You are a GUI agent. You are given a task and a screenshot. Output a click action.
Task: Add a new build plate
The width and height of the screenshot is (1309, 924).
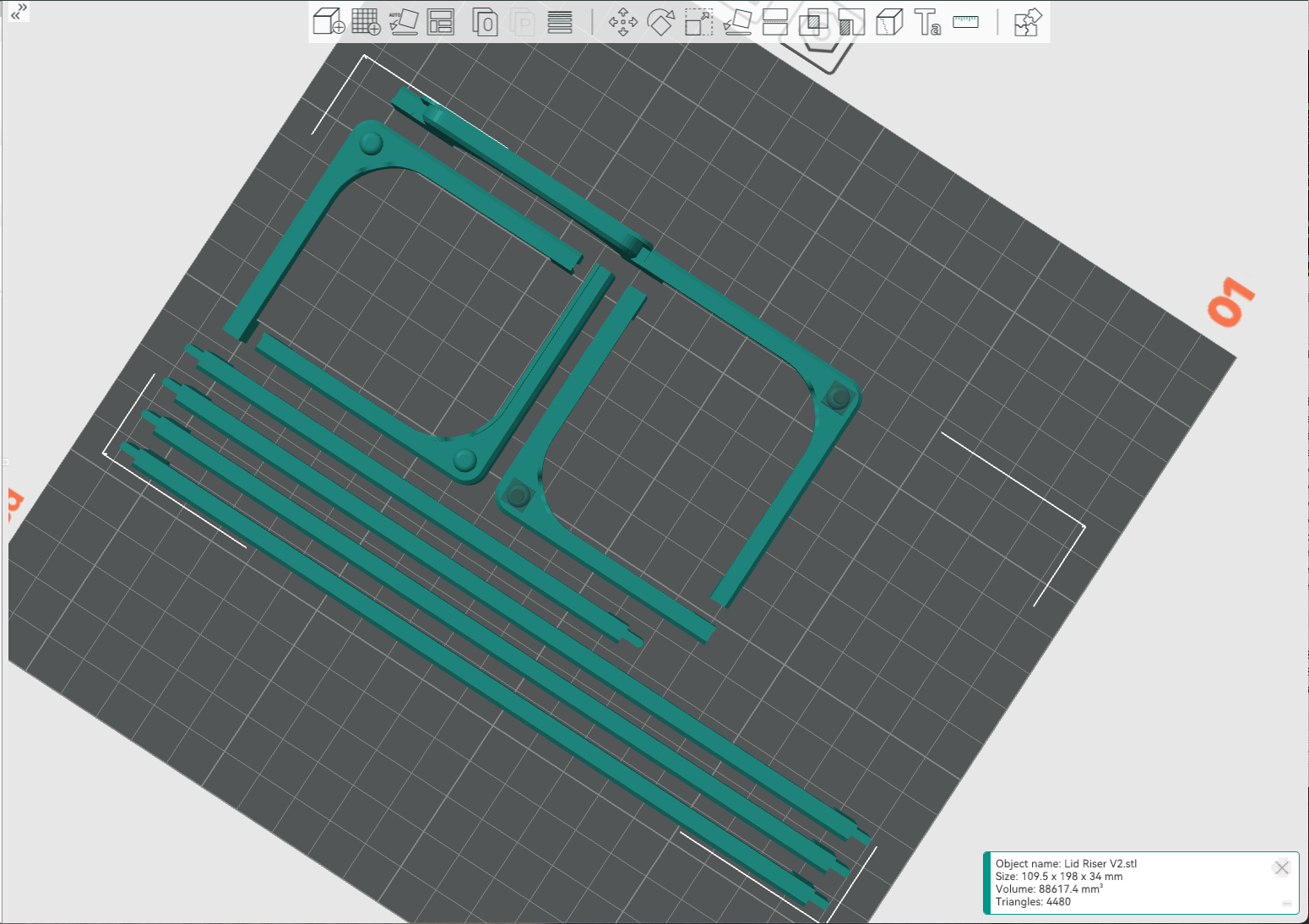[x=365, y=23]
